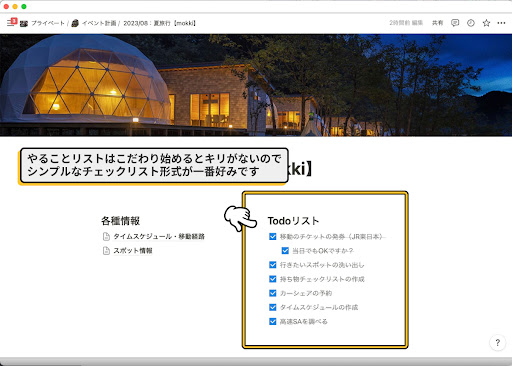
Task: Open the スポット情報 page icon
Action: (106, 251)
